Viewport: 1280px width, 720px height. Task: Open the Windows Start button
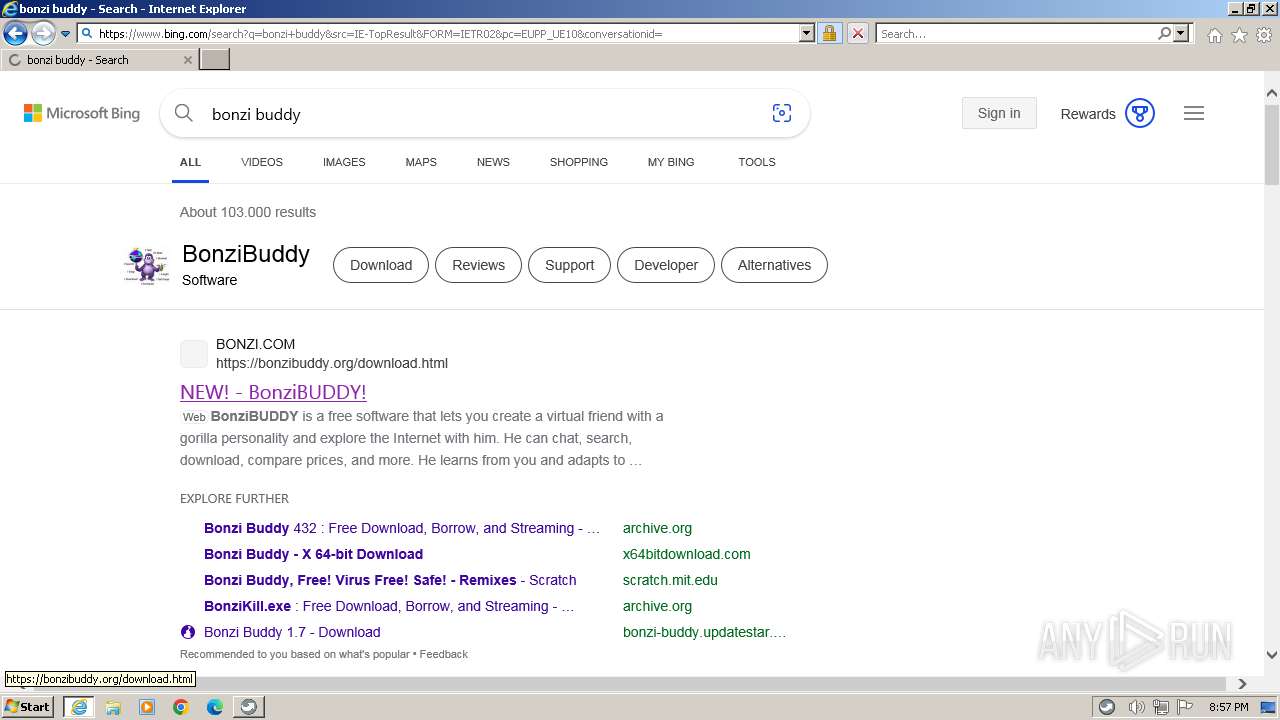(x=28, y=707)
